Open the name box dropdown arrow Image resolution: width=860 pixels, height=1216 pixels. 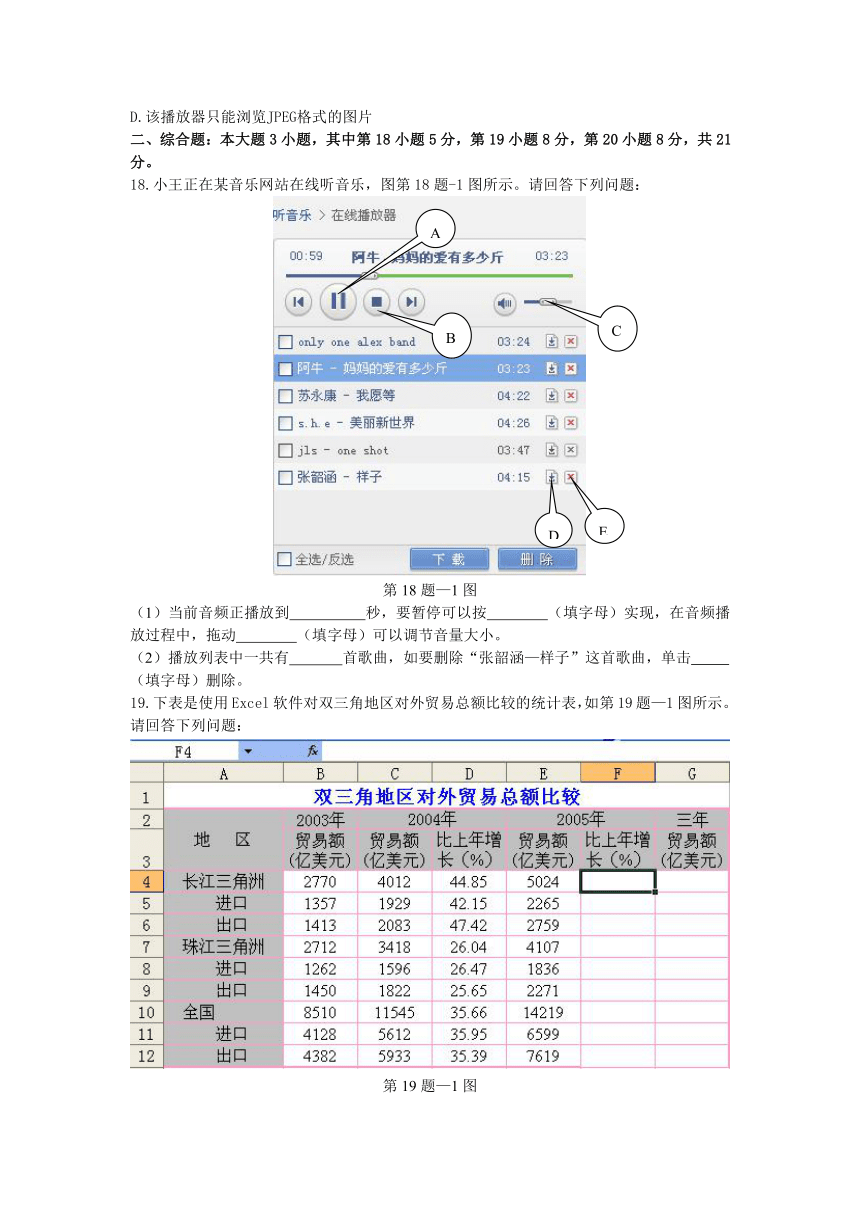tap(248, 751)
